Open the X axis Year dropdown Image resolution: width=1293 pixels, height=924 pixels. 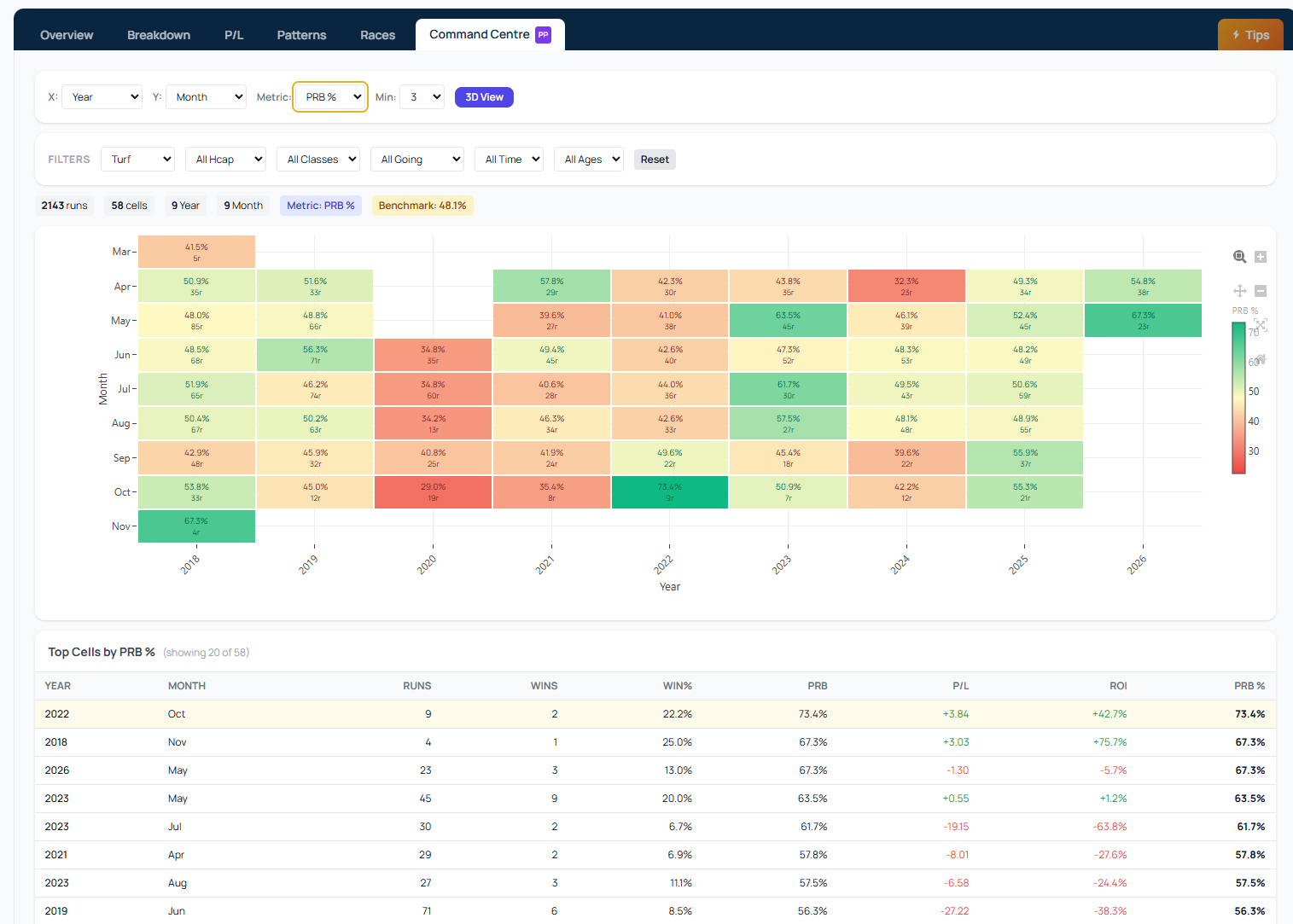click(102, 97)
